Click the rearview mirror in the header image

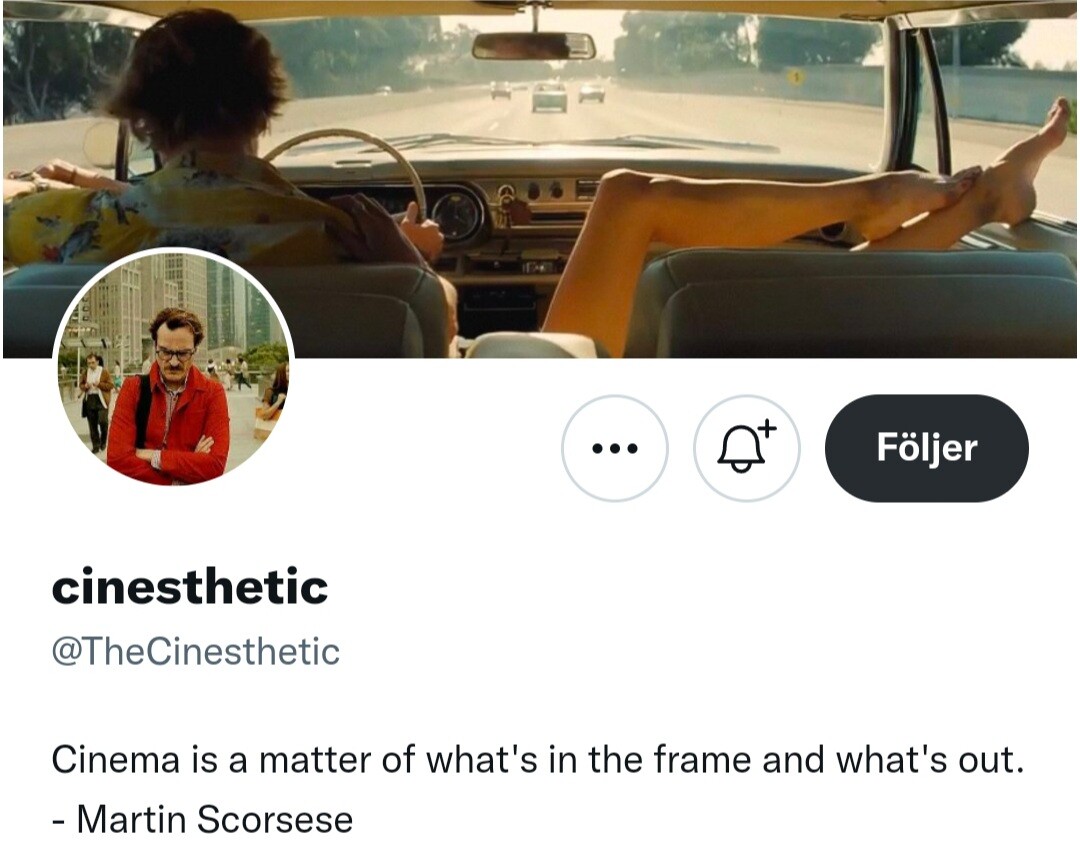(534, 46)
